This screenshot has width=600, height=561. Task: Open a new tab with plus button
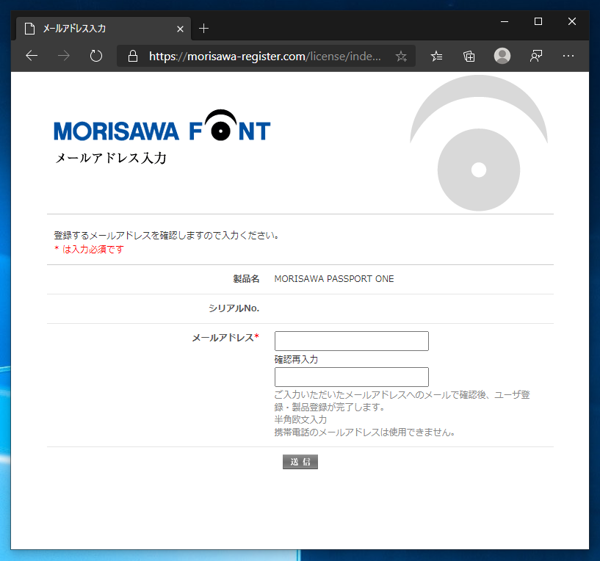(204, 28)
